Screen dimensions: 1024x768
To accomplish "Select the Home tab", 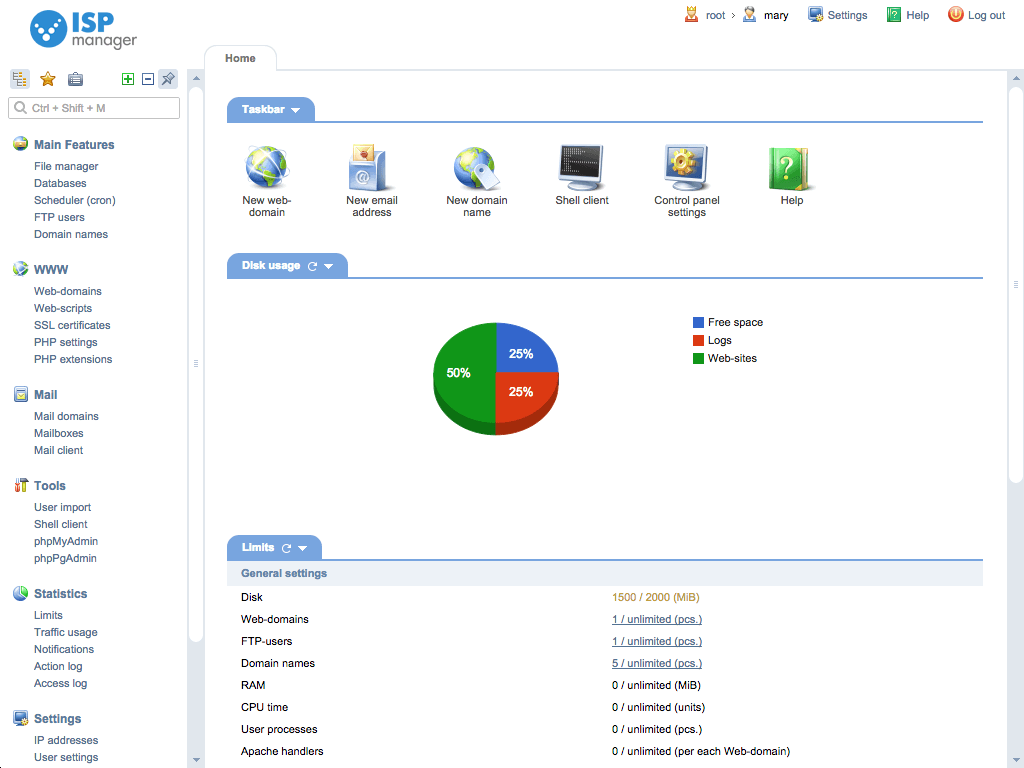I will tap(240, 58).
